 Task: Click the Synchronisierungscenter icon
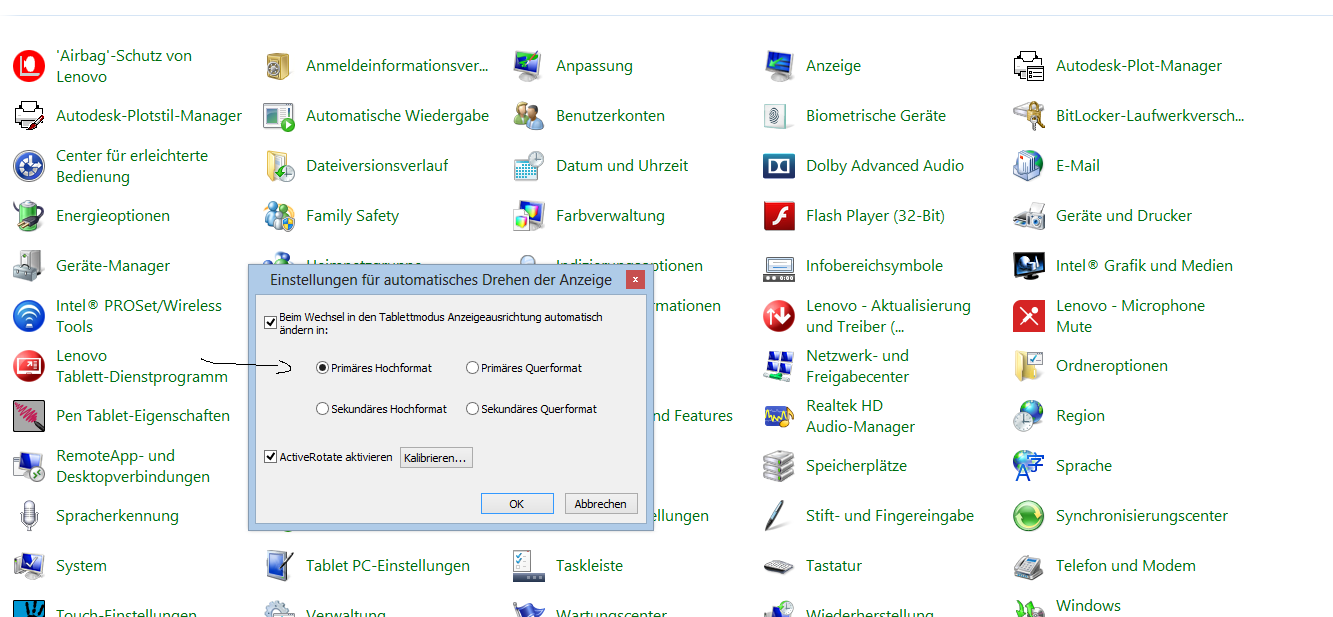tap(1029, 516)
